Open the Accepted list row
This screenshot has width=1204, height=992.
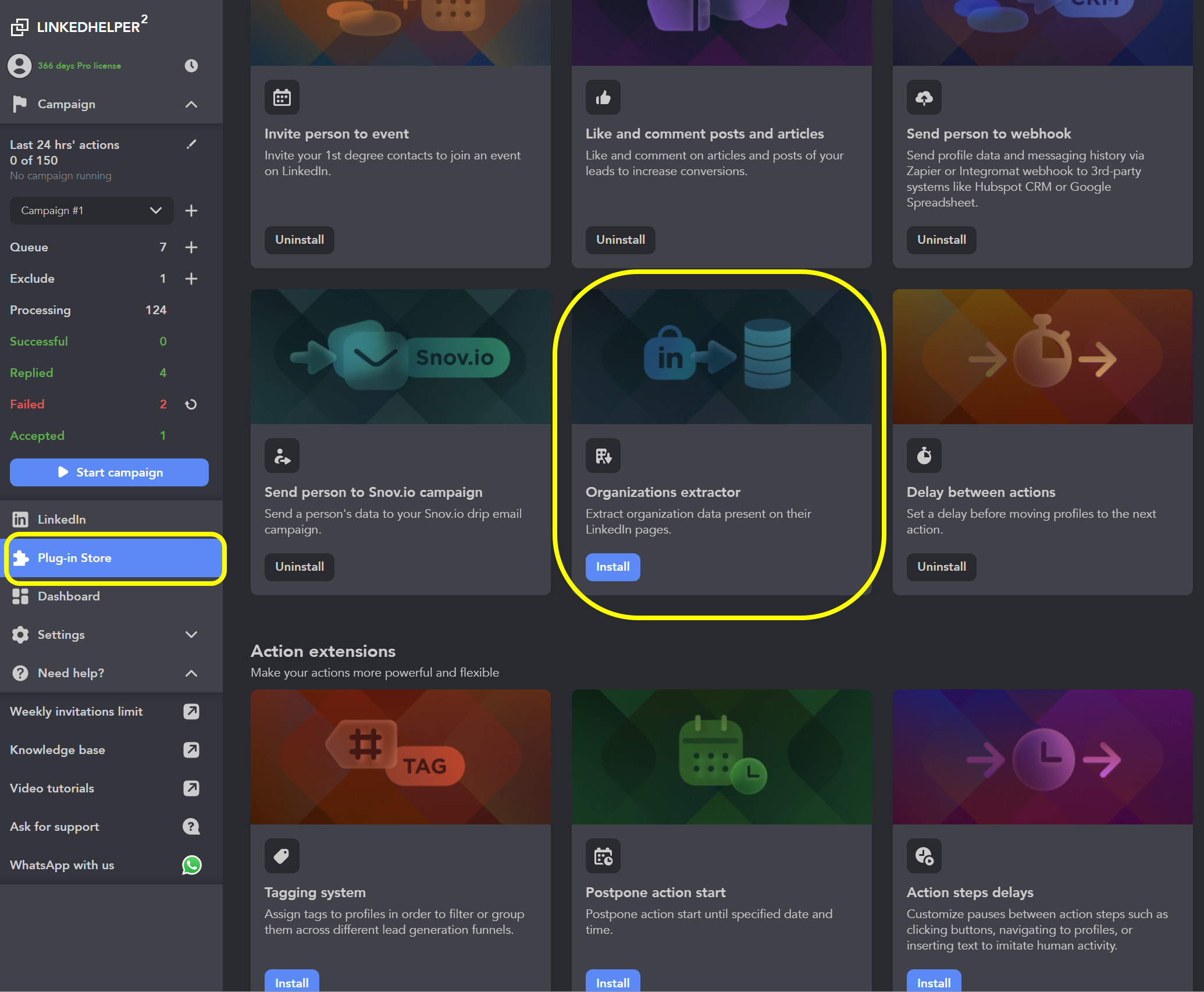[88, 436]
